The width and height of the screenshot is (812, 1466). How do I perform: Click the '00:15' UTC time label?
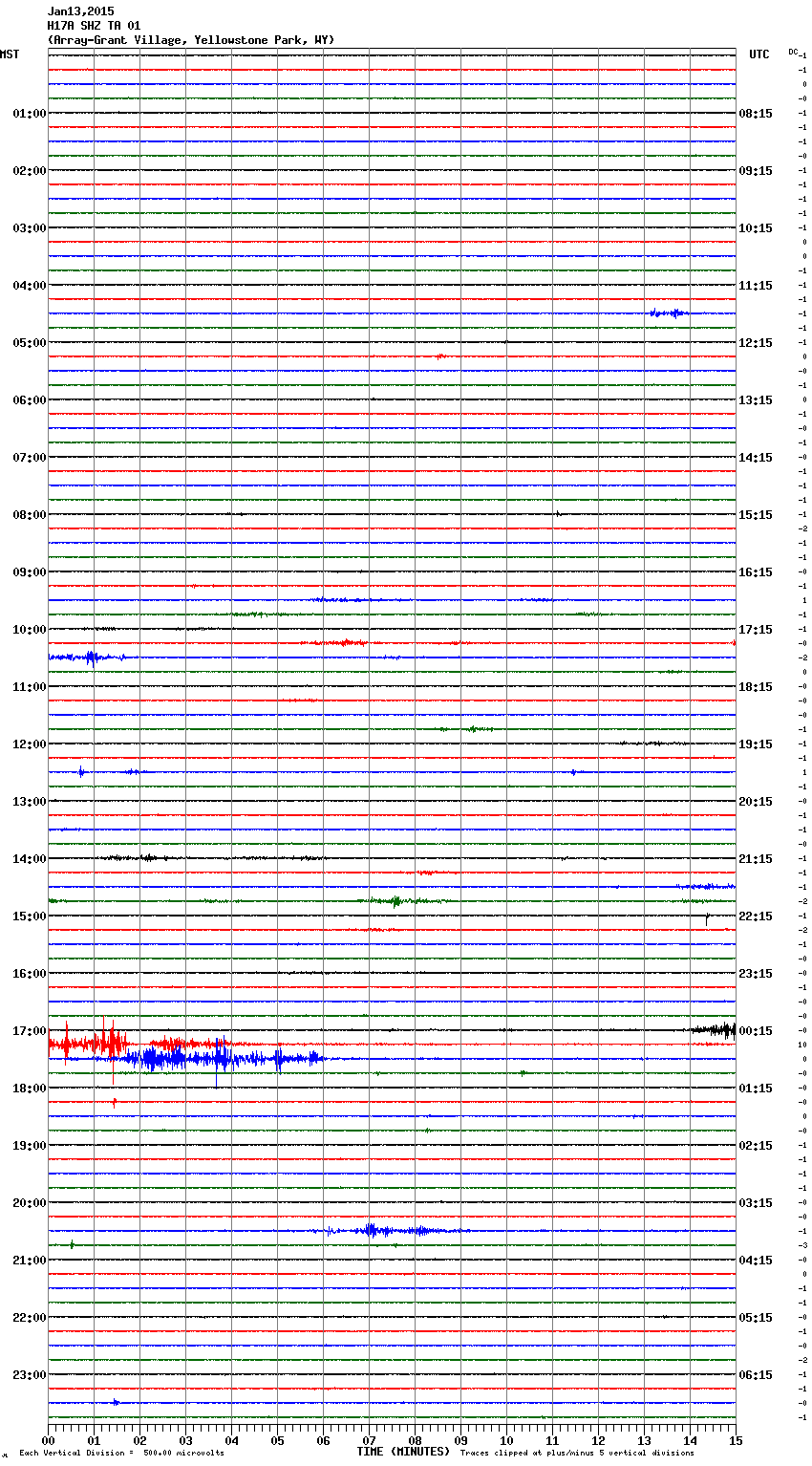pyautogui.click(x=756, y=1031)
